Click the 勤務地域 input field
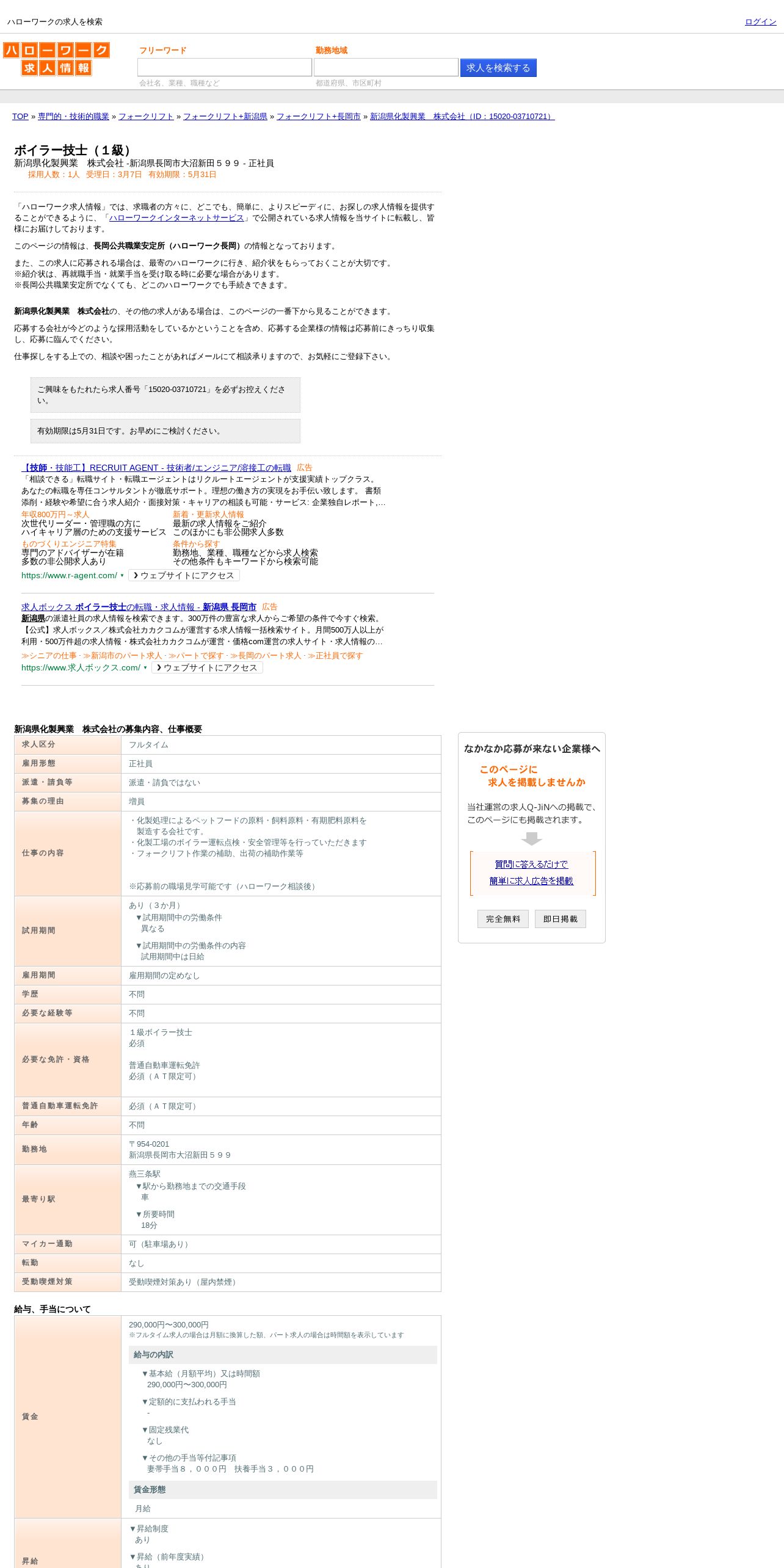Screen dimensions: 784x1568 pyautogui.click(x=386, y=67)
